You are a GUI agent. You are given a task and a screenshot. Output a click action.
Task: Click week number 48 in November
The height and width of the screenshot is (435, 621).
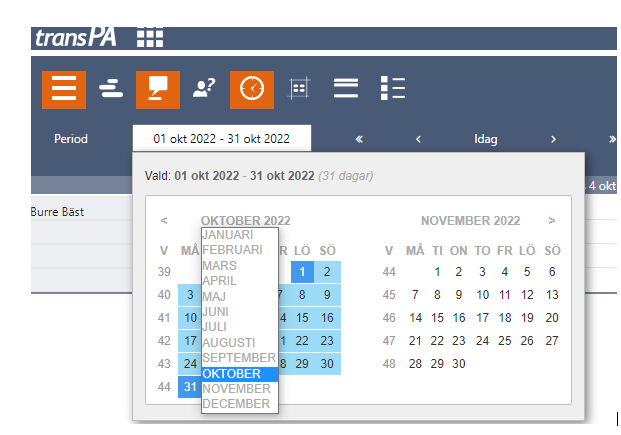point(389,364)
